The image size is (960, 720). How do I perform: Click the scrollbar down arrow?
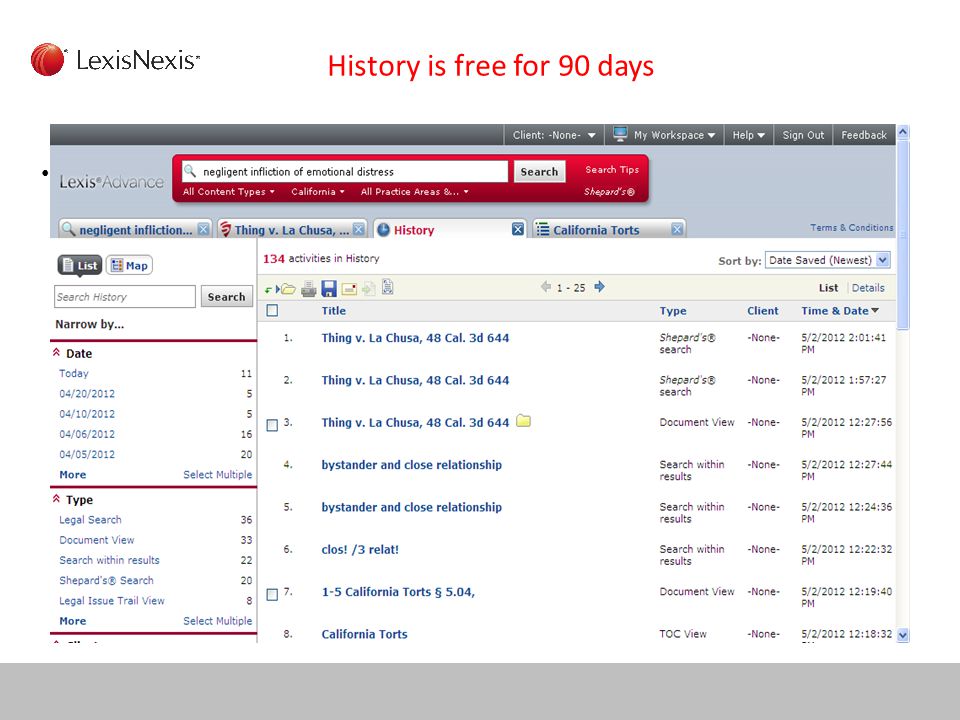(902, 635)
